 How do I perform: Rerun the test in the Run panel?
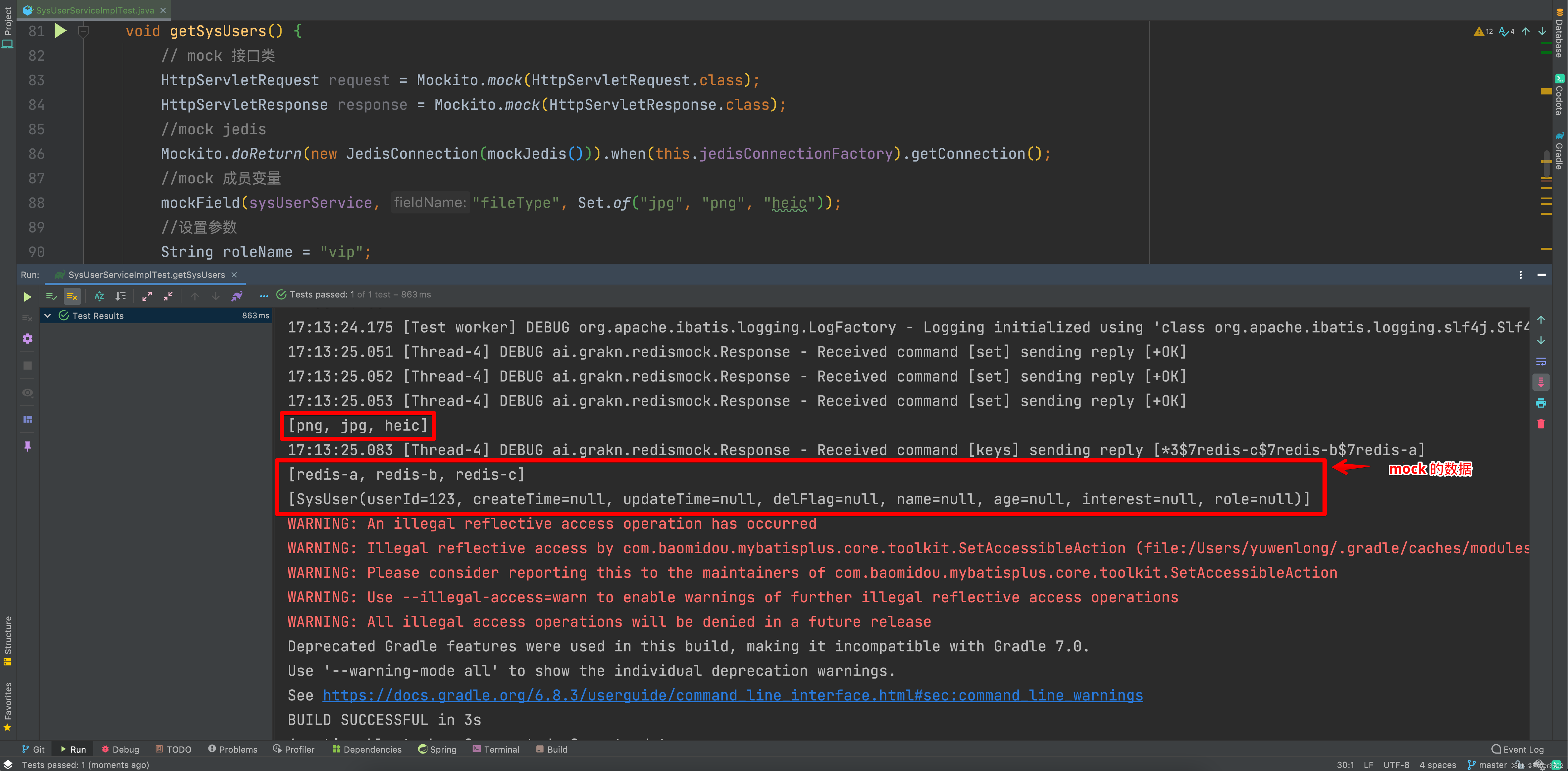click(27, 297)
